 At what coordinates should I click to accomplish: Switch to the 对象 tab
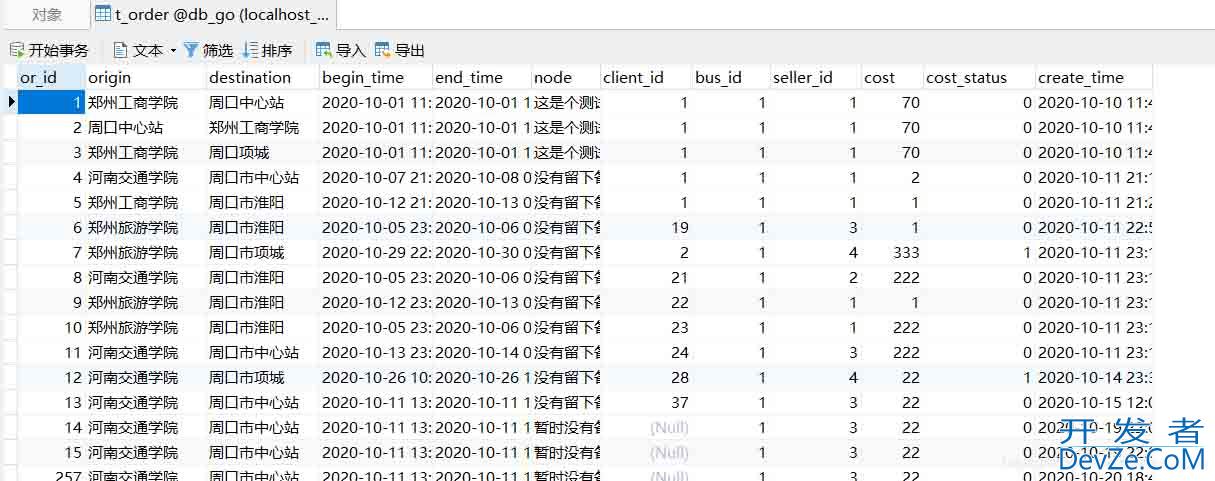(x=46, y=15)
